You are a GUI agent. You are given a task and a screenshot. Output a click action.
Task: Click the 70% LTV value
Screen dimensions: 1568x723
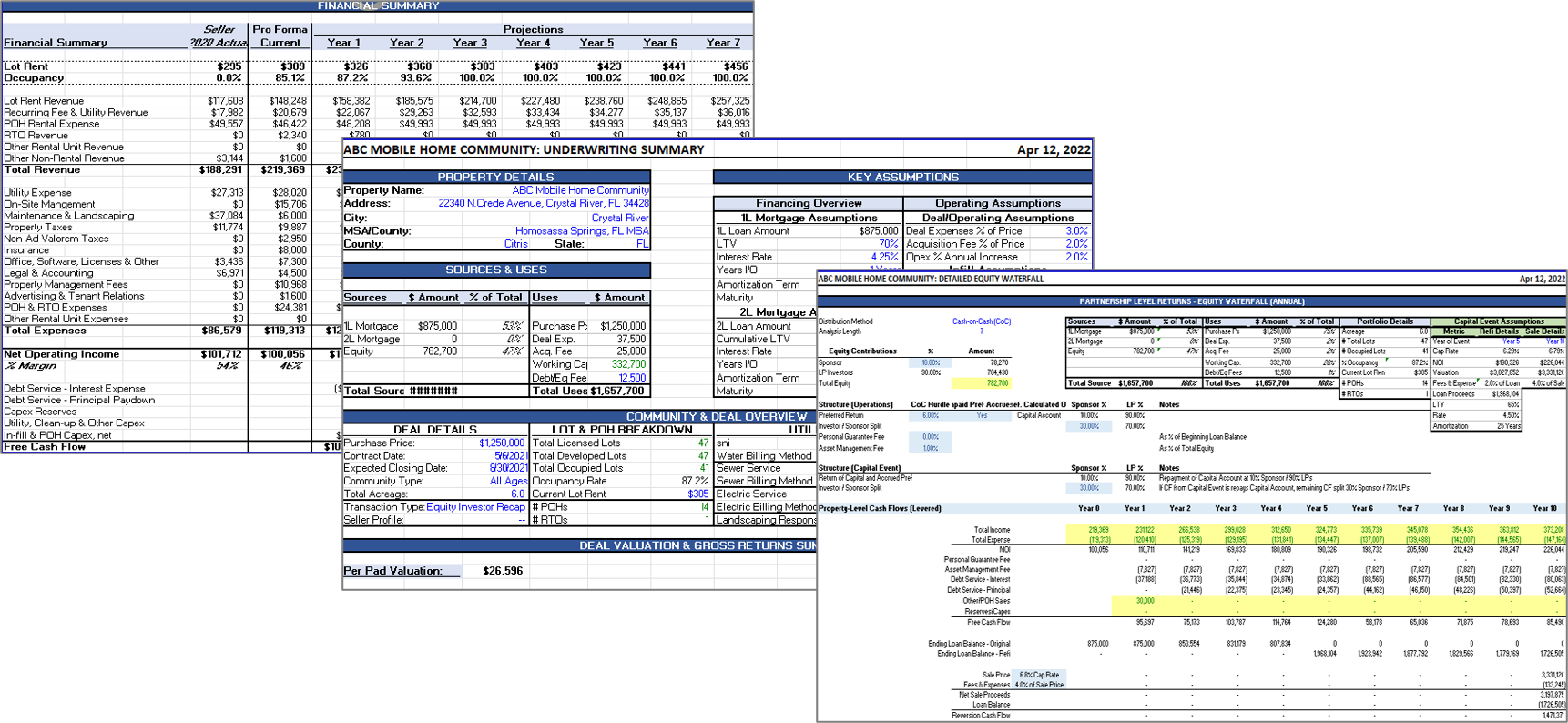888,244
